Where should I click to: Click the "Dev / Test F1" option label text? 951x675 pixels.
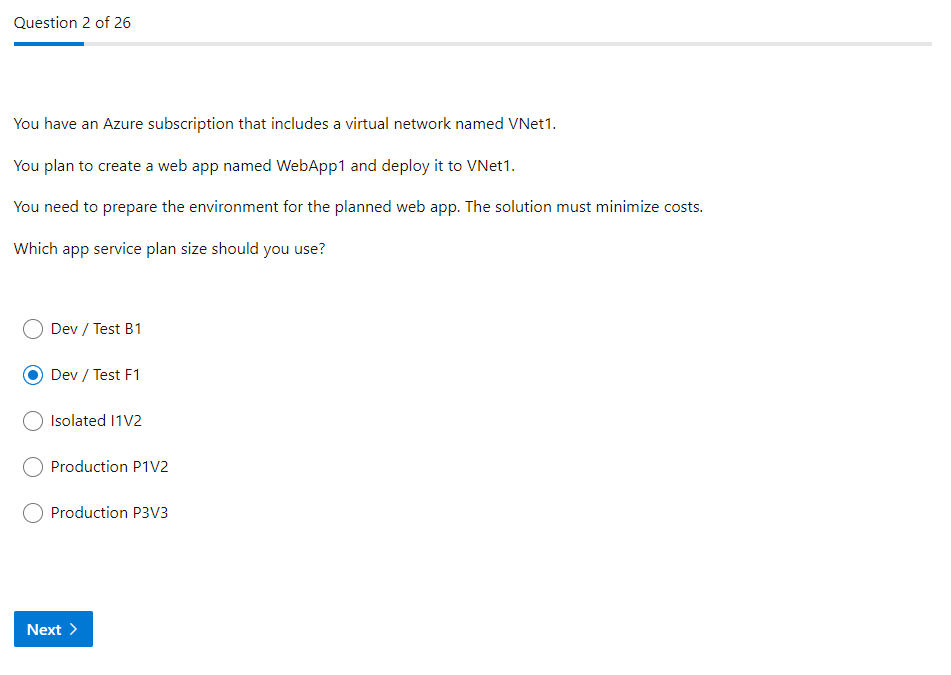(96, 375)
